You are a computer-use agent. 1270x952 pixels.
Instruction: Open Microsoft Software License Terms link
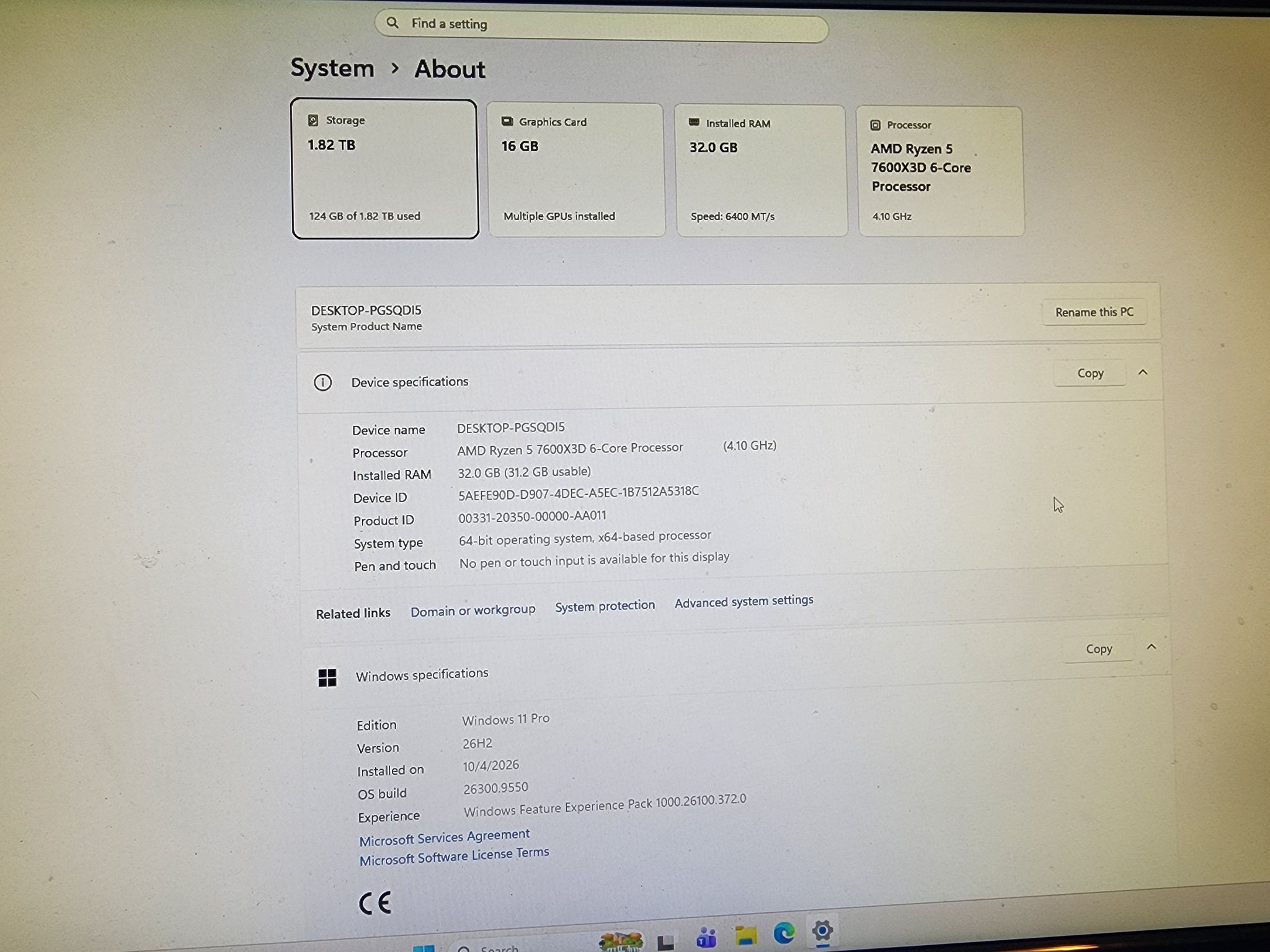click(455, 857)
